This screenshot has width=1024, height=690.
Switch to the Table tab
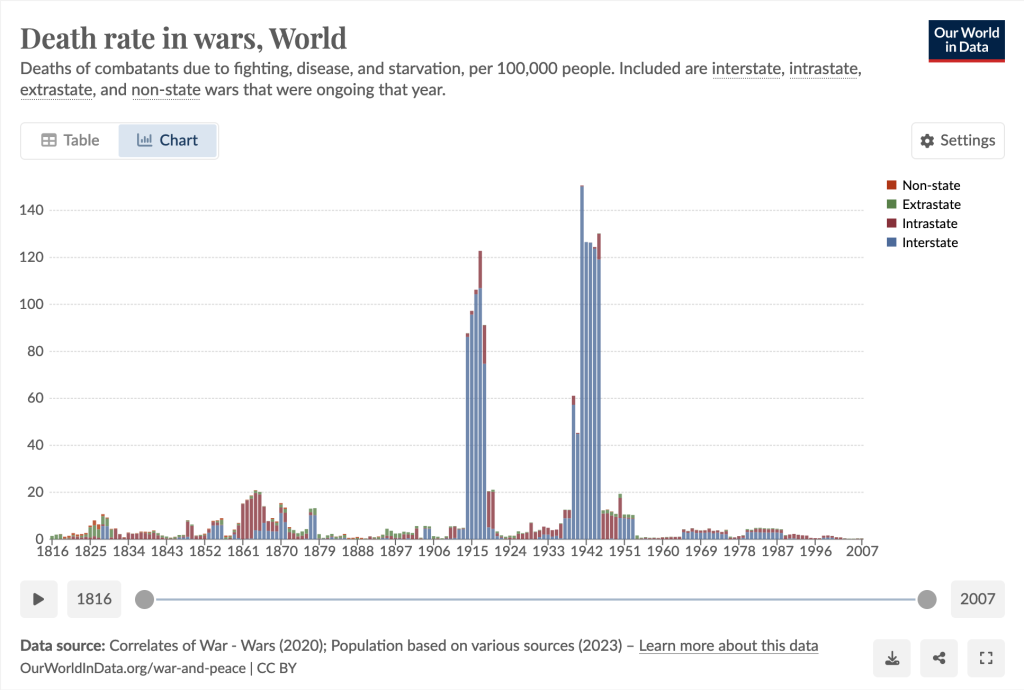coord(70,140)
